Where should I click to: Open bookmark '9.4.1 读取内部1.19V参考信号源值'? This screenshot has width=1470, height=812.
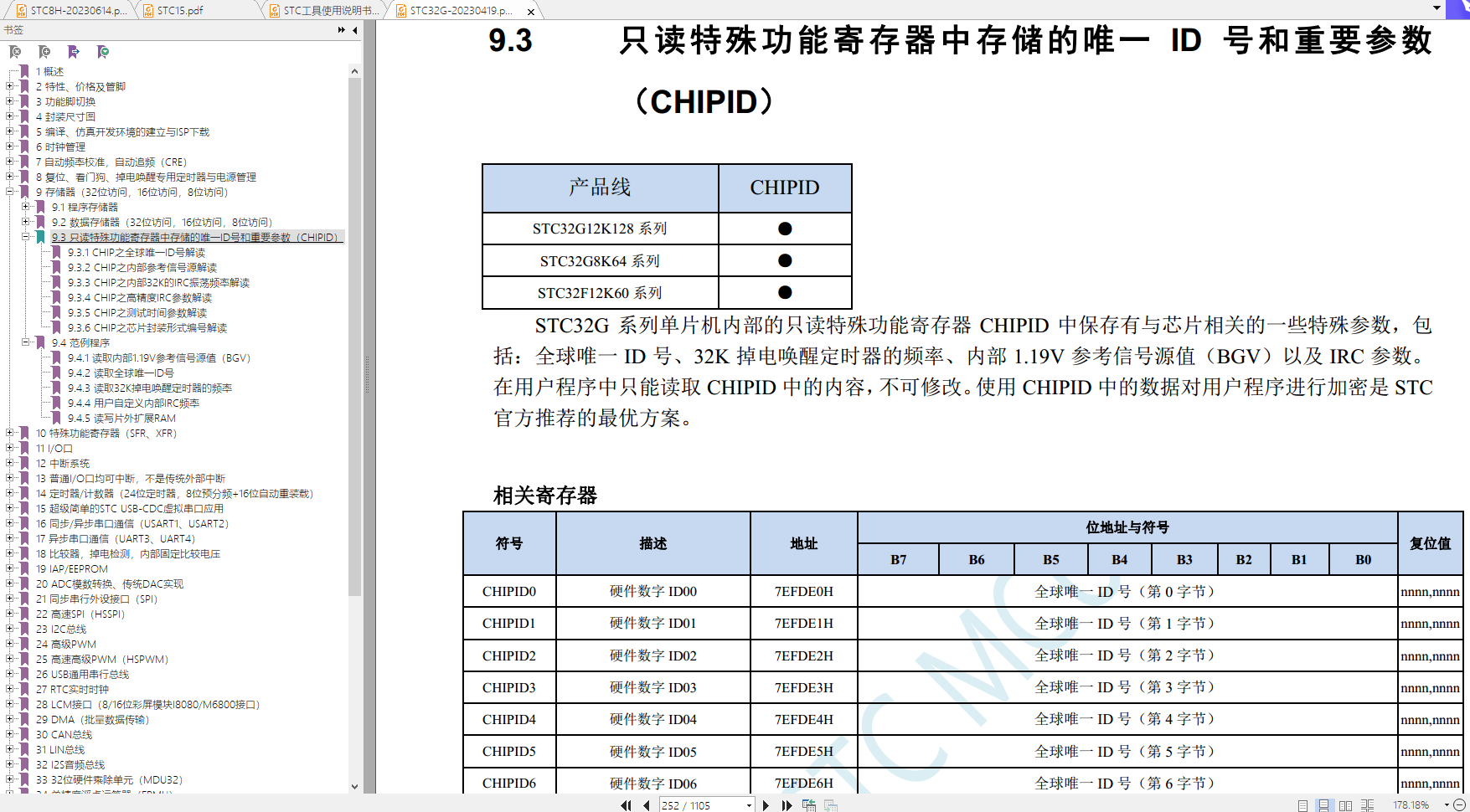(x=159, y=357)
